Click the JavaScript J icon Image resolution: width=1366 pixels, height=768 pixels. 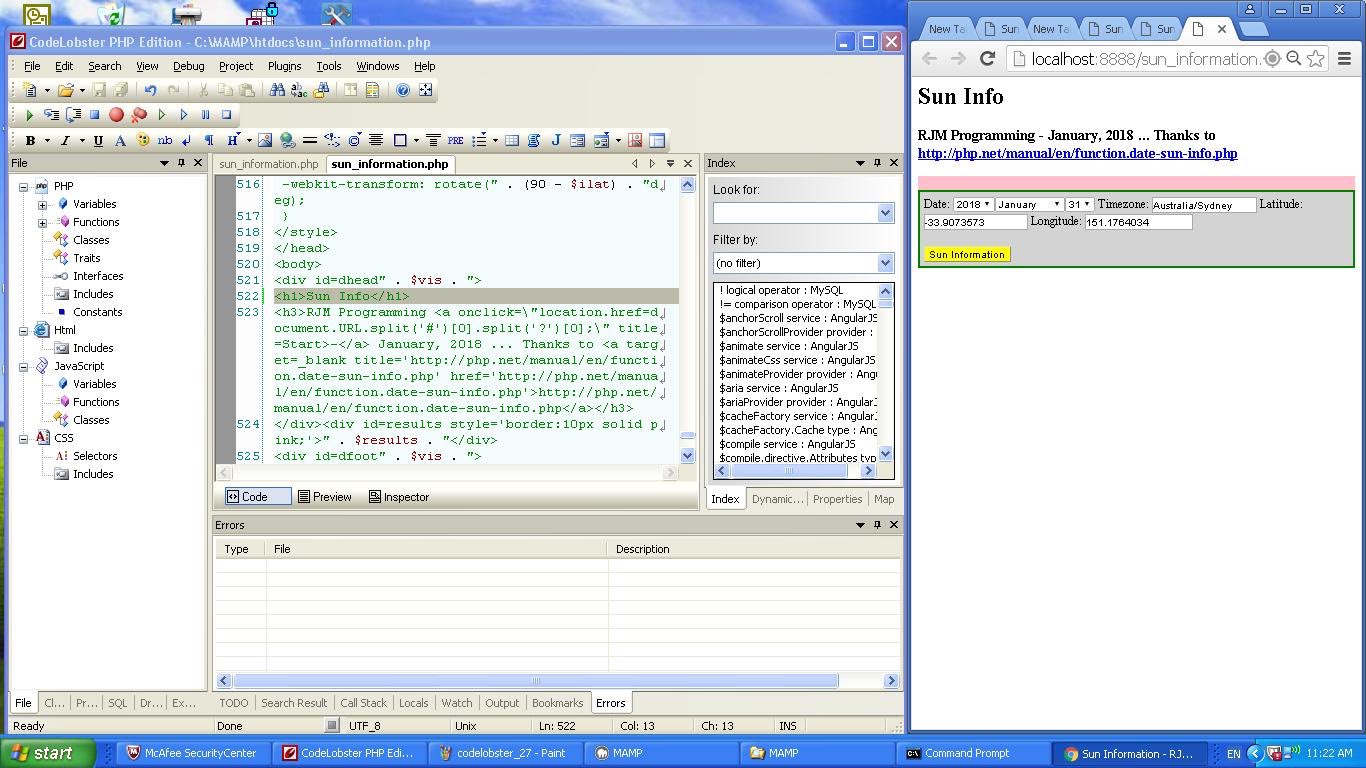[x=556, y=140]
